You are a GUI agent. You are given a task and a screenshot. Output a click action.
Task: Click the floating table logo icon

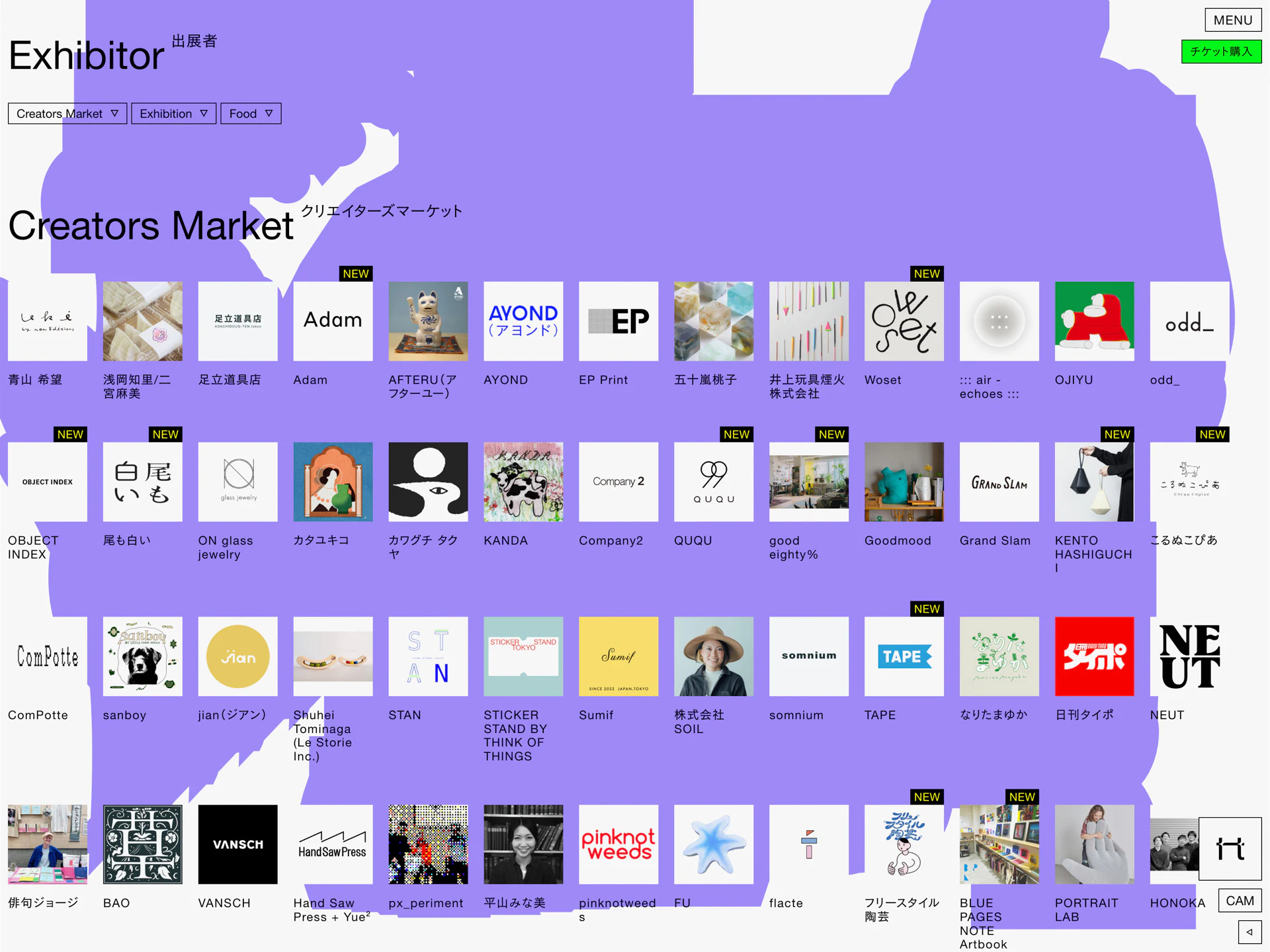coord(1230,848)
